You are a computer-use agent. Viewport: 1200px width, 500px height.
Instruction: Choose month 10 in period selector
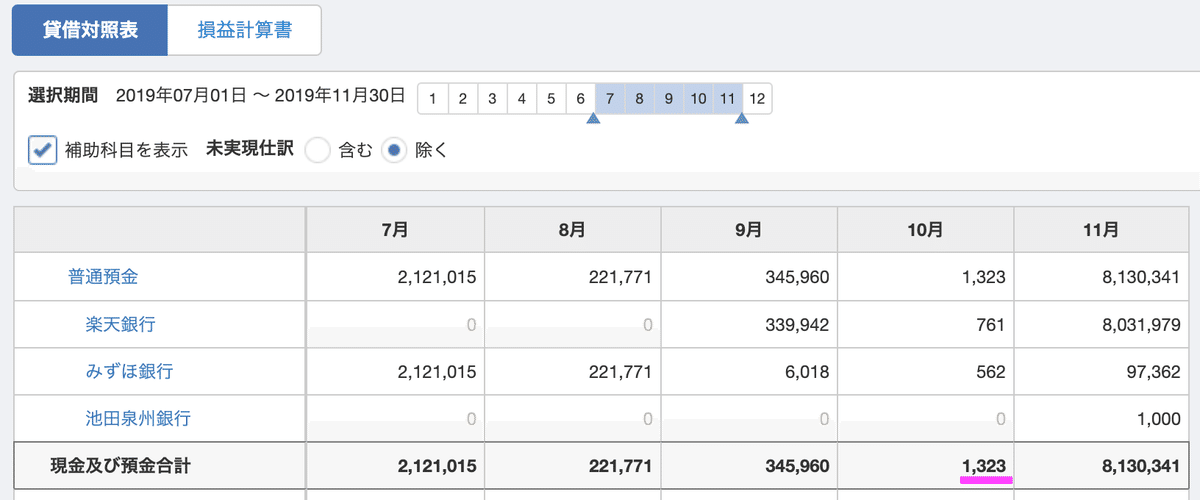(699, 99)
